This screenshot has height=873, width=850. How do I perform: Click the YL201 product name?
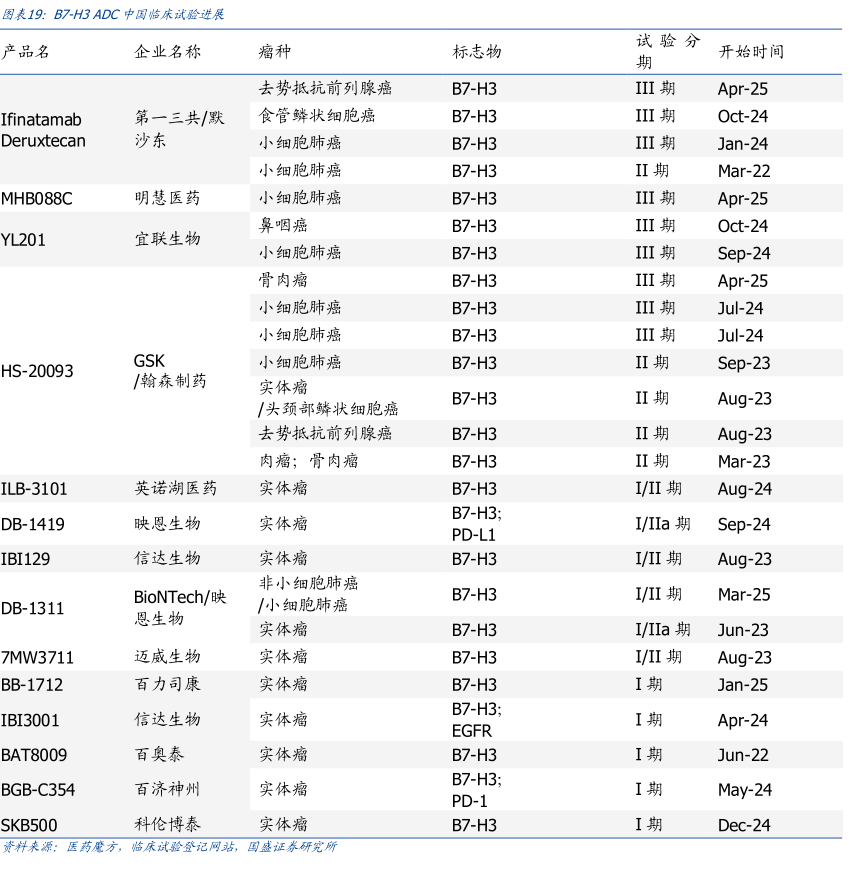tap(23, 240)
